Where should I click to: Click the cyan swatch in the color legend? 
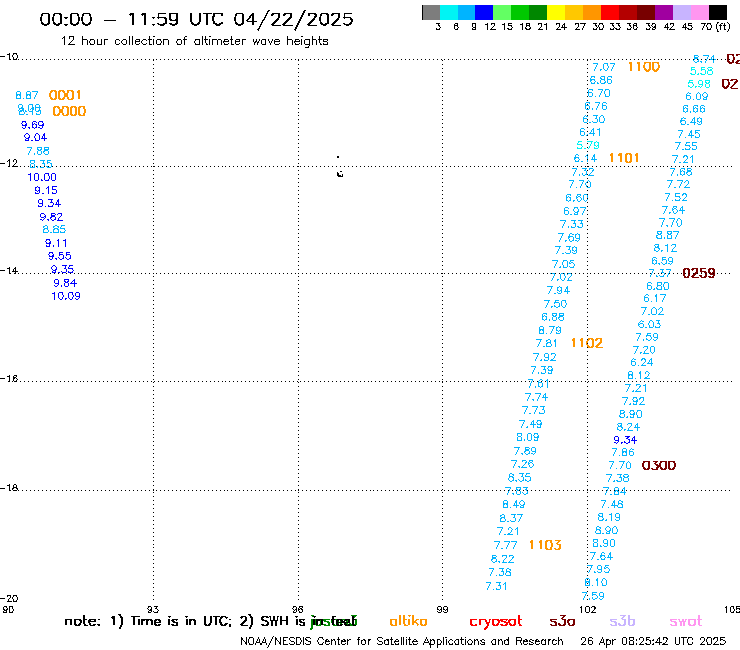coord(448,12)
